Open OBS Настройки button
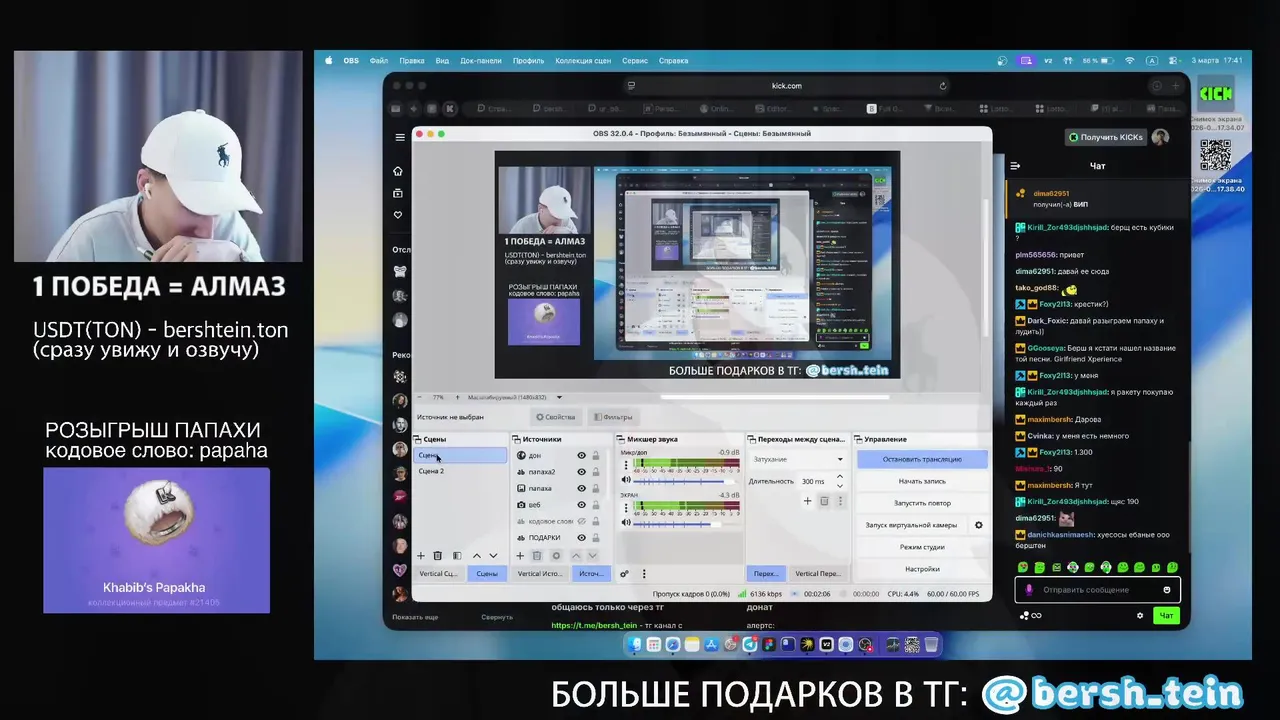This screenshot has height=720, width=1280. [x=922, y=569]
